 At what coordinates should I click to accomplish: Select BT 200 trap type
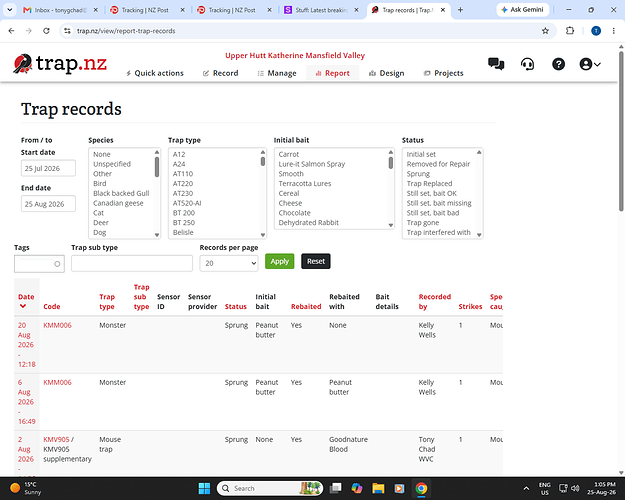tap(184, 213)
